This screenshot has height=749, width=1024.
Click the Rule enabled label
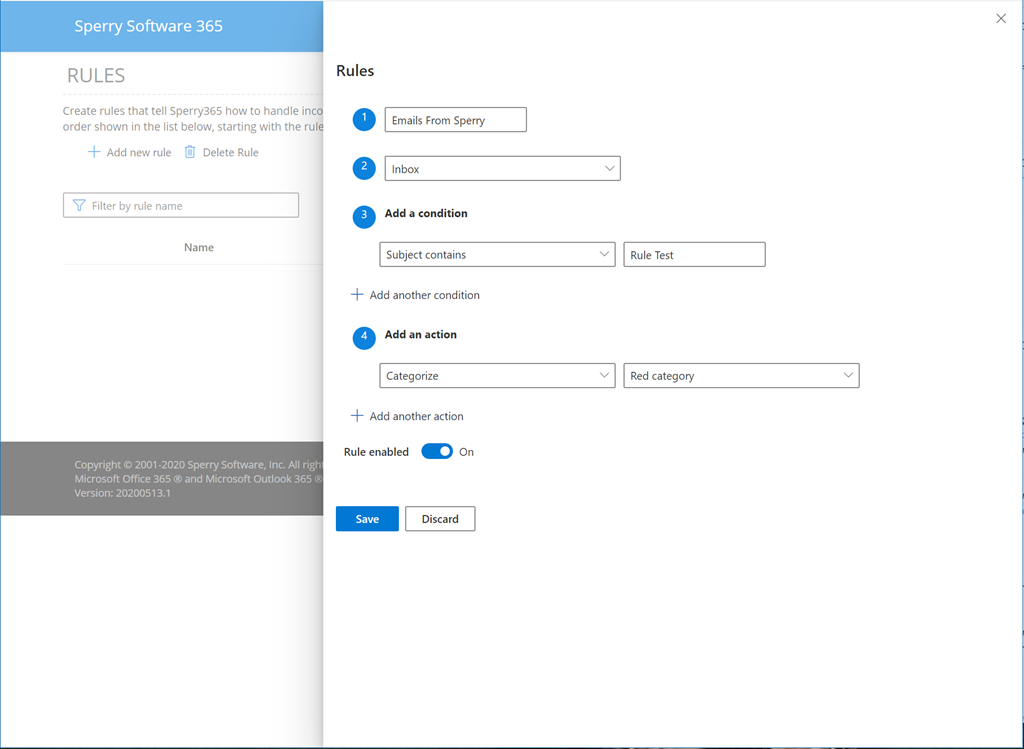click(376, 452)
